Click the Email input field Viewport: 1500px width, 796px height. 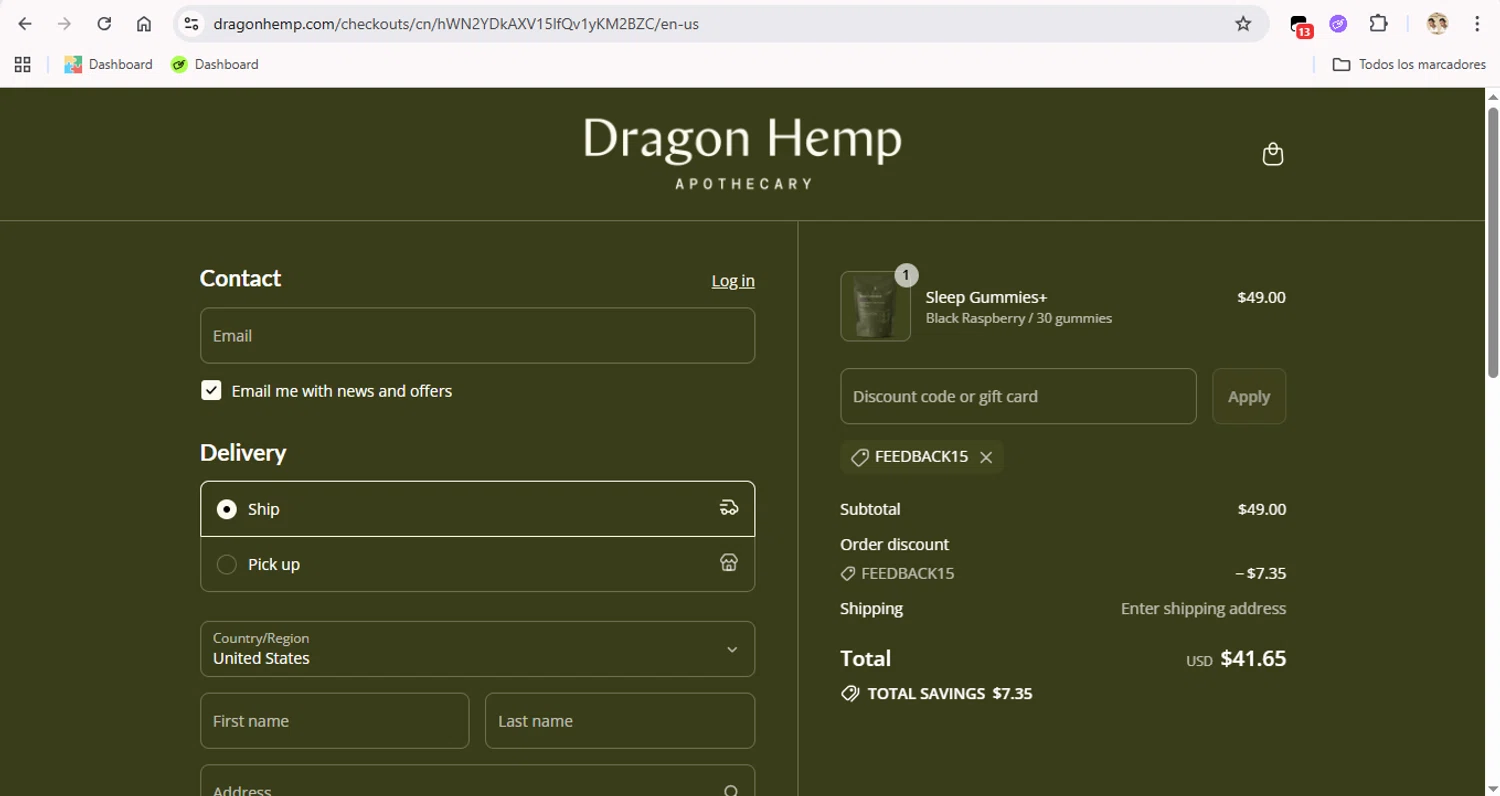pyautogui.click(x=477, y=335)
